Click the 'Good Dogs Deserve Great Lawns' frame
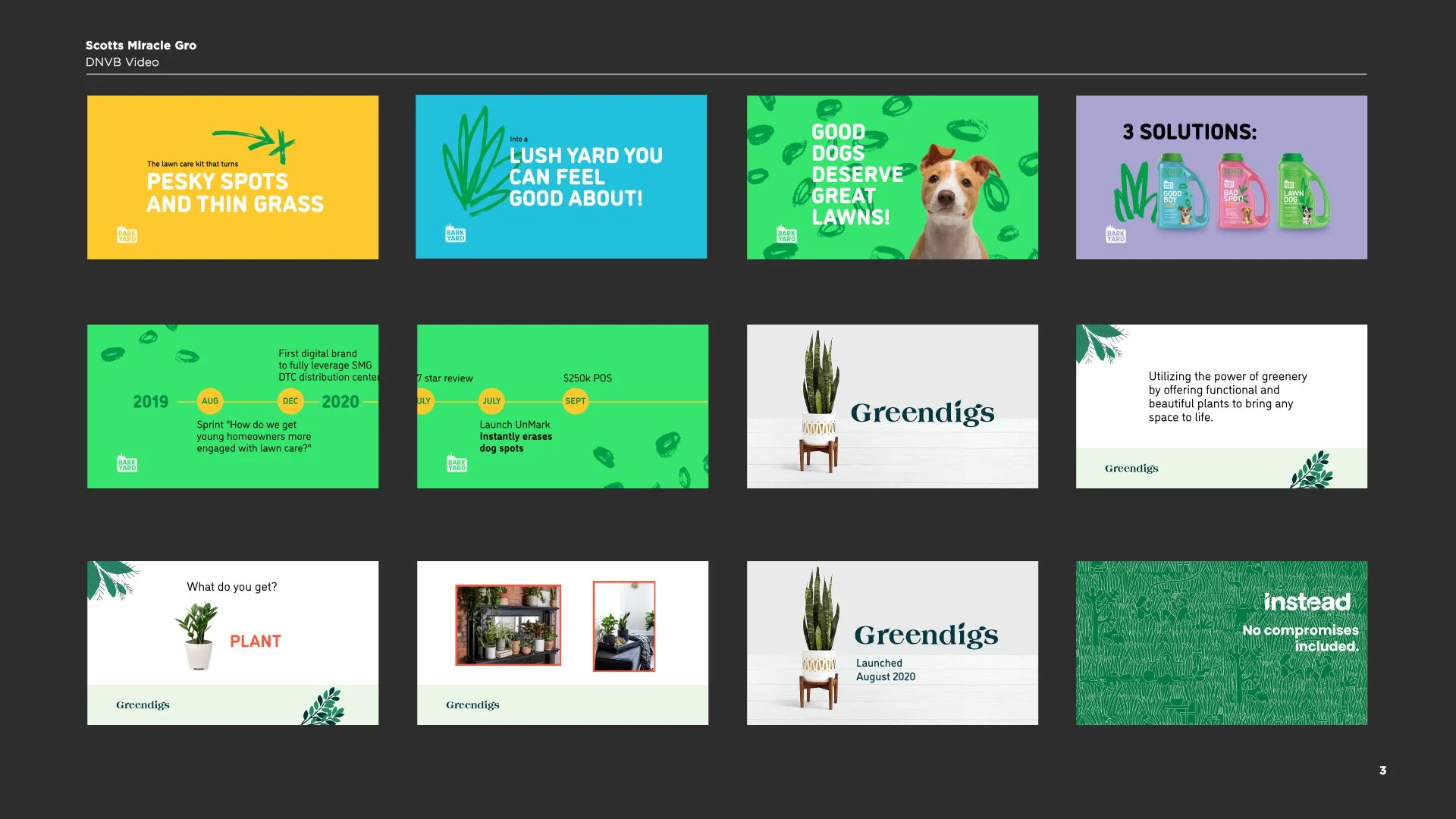The image size is (1456, 819). click(892, 177)
